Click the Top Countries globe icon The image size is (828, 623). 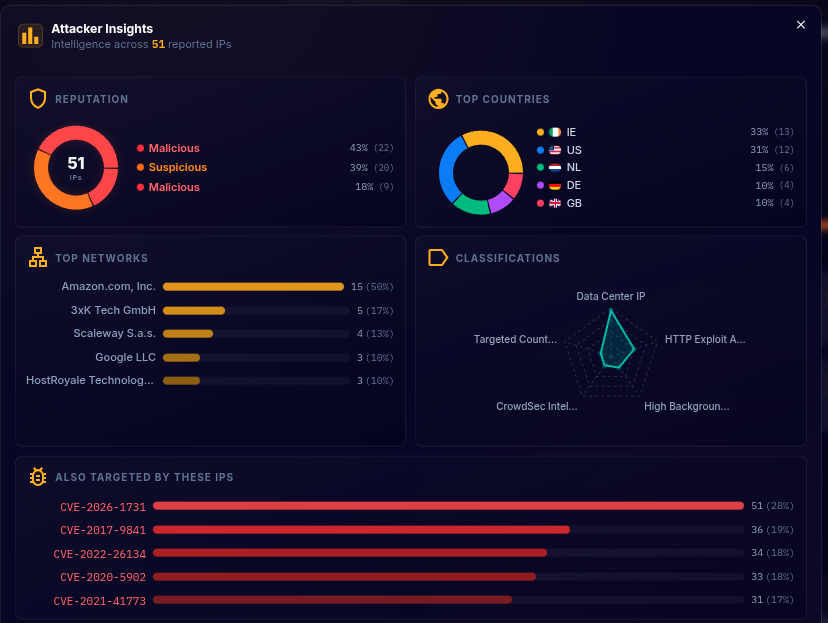point(438,99)
